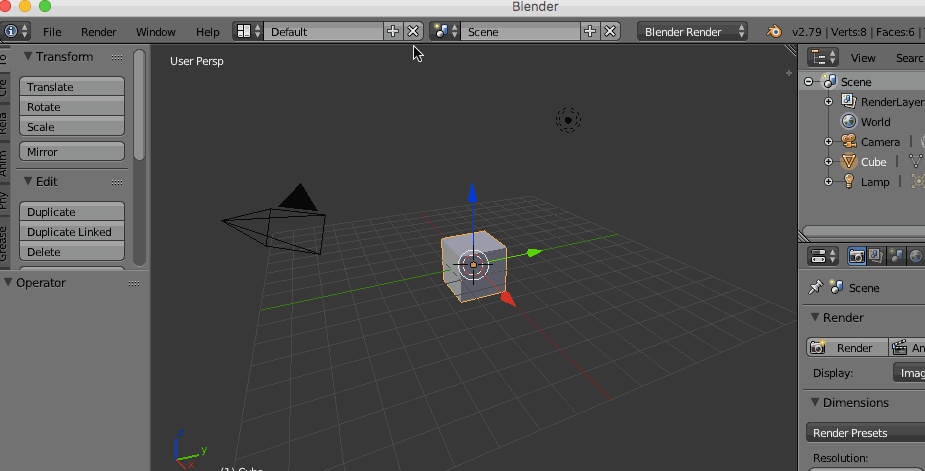The image size is (925, 471).
Task: Switch to the Physics tool shelf tab
Action: [4, 201]
